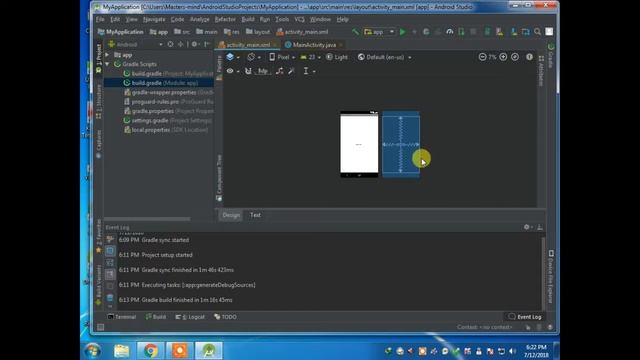This screenshot has height=360, width=640.
Task: Open the Pixel device dropdown
Action: (x=282, y=57)
